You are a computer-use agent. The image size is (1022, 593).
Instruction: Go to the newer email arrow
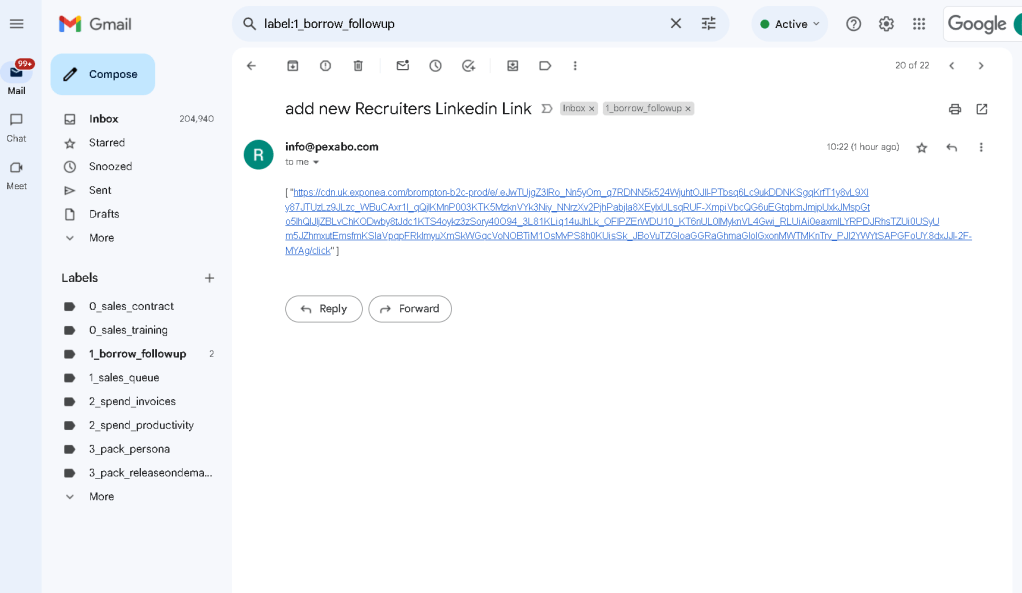[x=952, y=66]
